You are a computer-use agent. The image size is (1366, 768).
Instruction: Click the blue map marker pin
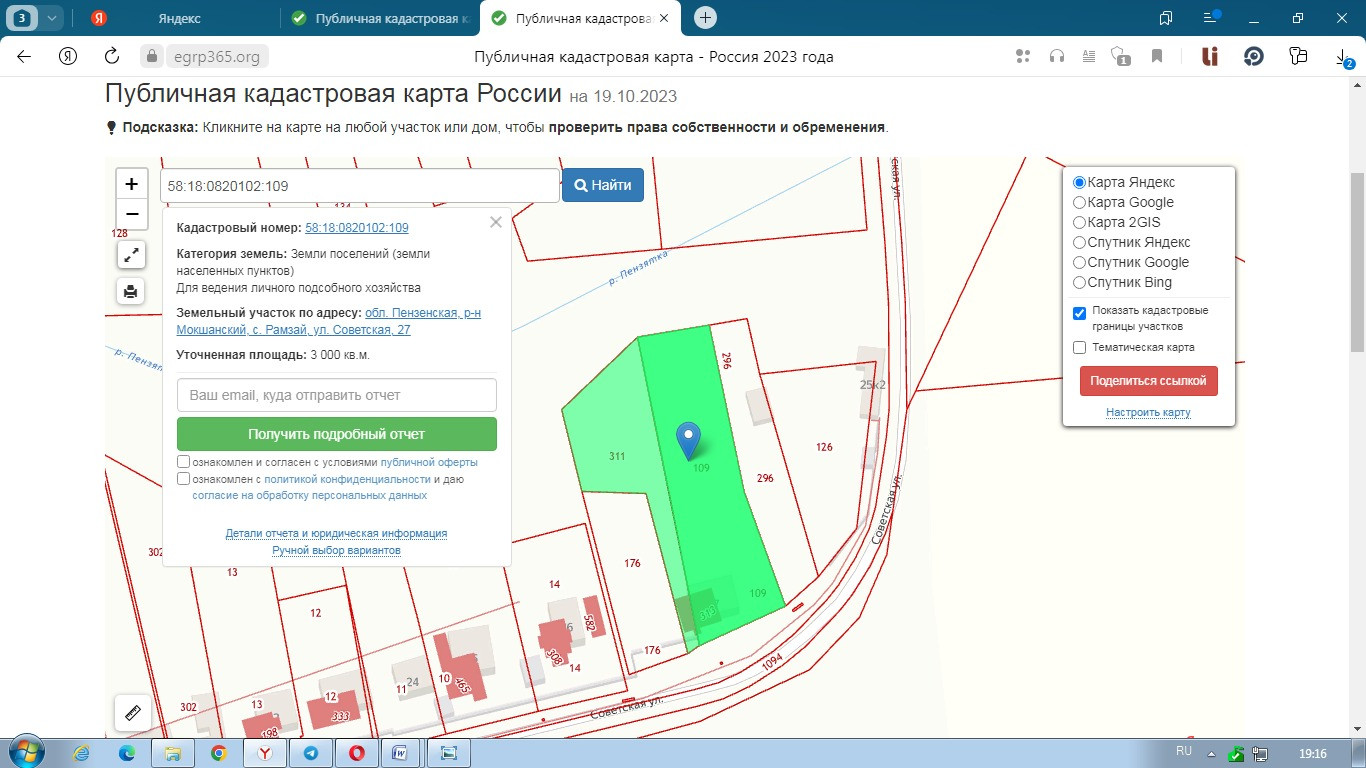pyautogui.click(x=688, y=440)
